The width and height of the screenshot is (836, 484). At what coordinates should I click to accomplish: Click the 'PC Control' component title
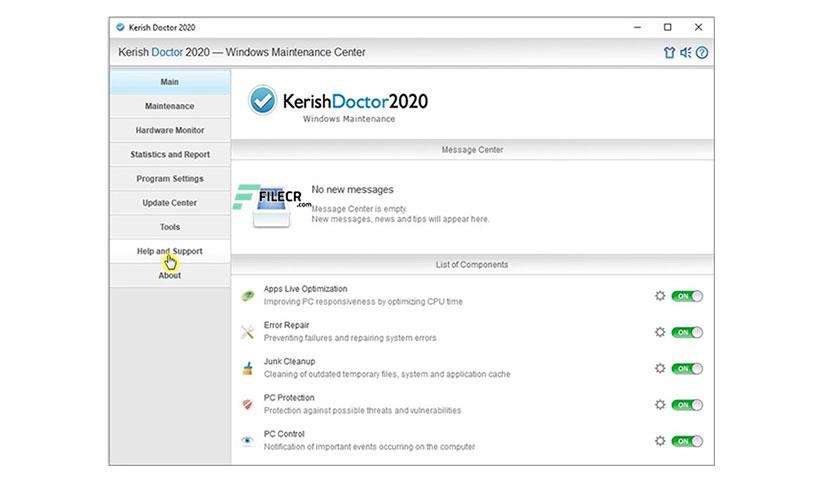tap(284, 433)
